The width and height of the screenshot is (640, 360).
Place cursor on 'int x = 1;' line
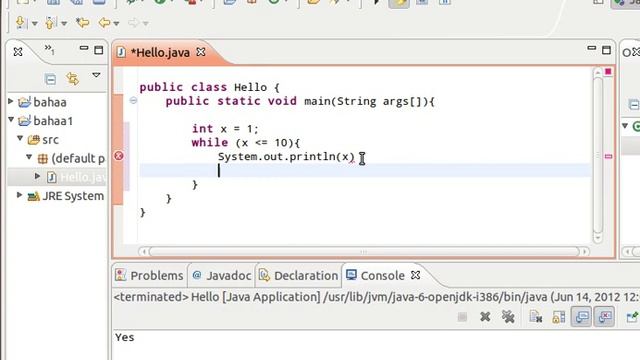(x=225, y=129)
